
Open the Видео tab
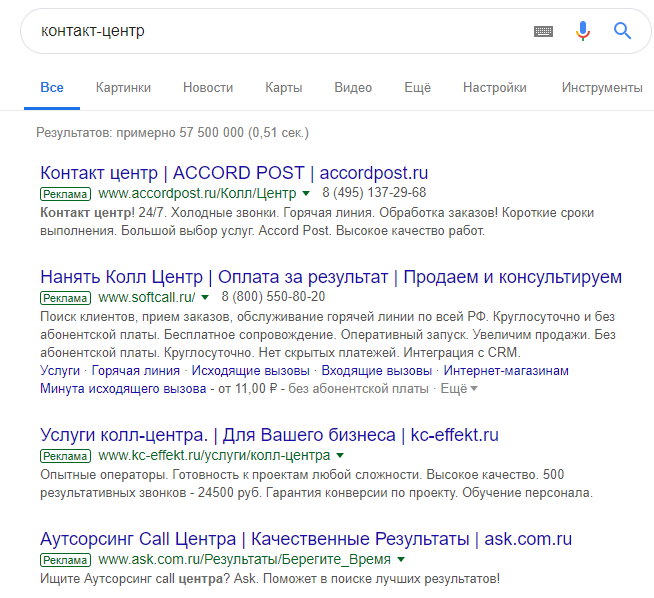pyautogui.click(x=353, y=88)
